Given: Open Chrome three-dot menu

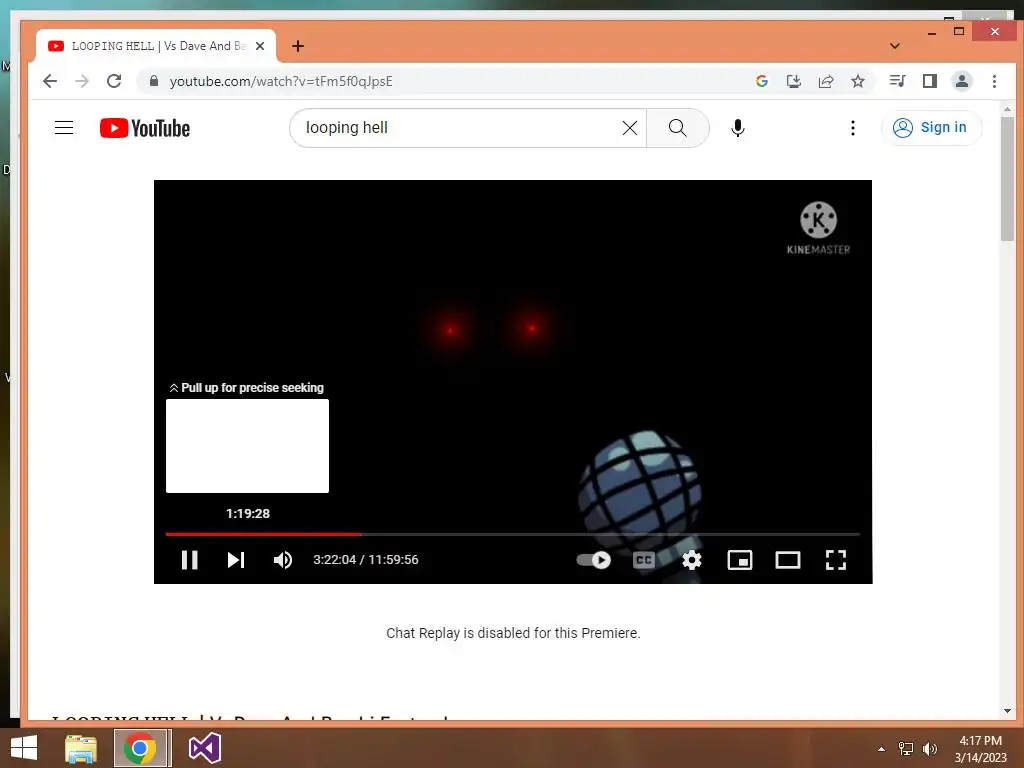Looking at the screenshot, I should [994, 81].
